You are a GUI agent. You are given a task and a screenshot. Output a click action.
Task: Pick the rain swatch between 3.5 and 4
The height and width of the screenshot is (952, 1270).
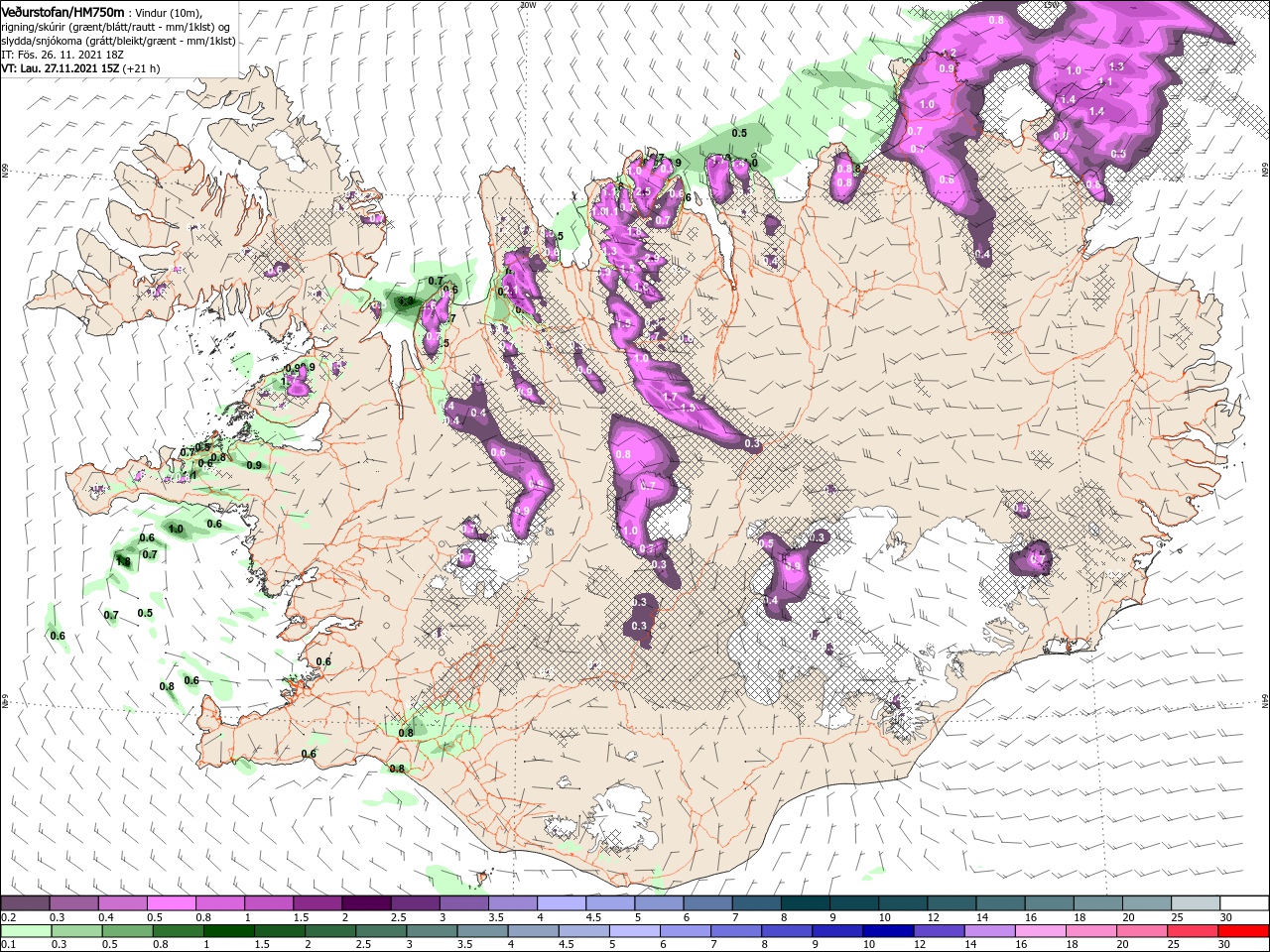click(x=482, y=930)
